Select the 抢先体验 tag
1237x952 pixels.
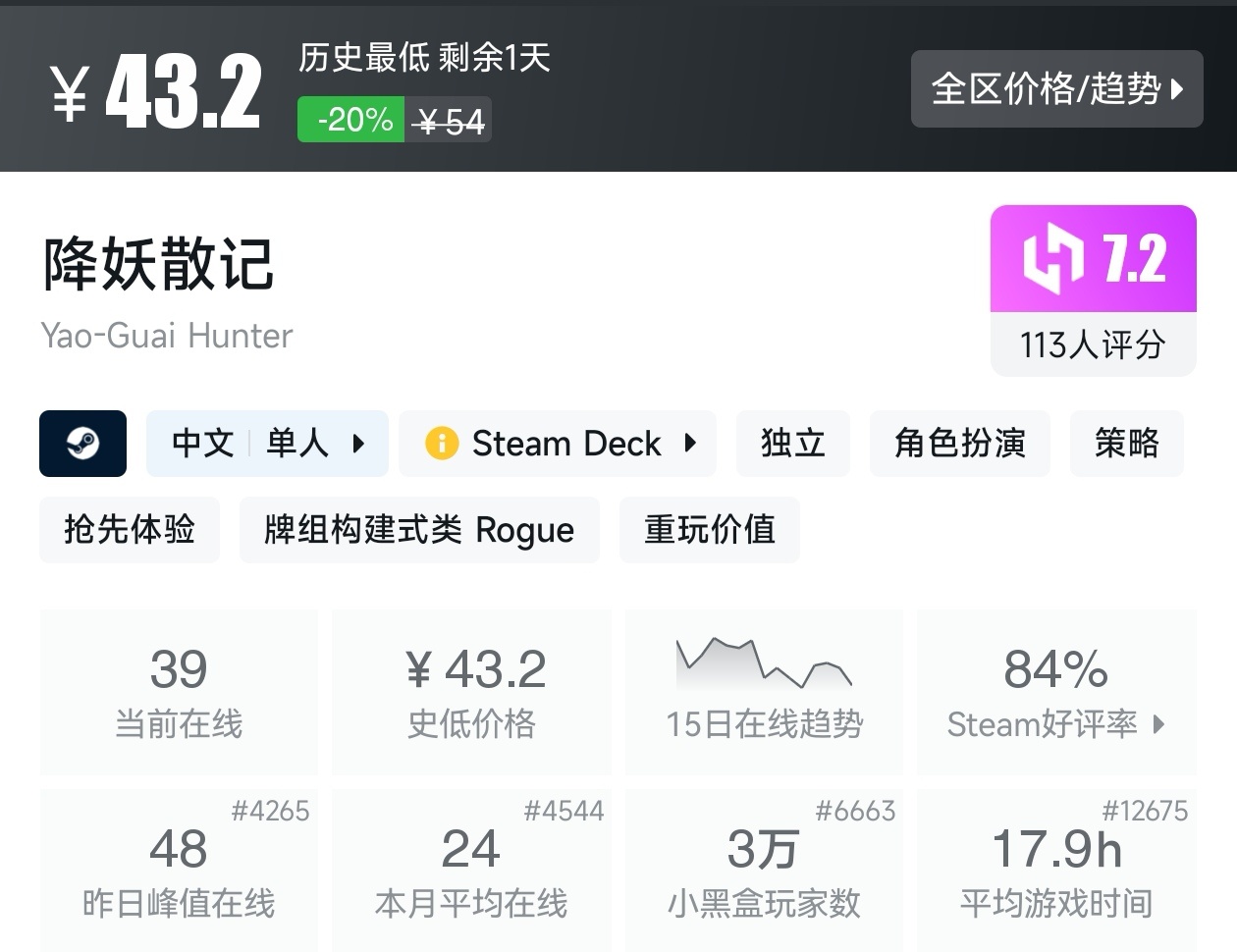click(x=130, y=530)
